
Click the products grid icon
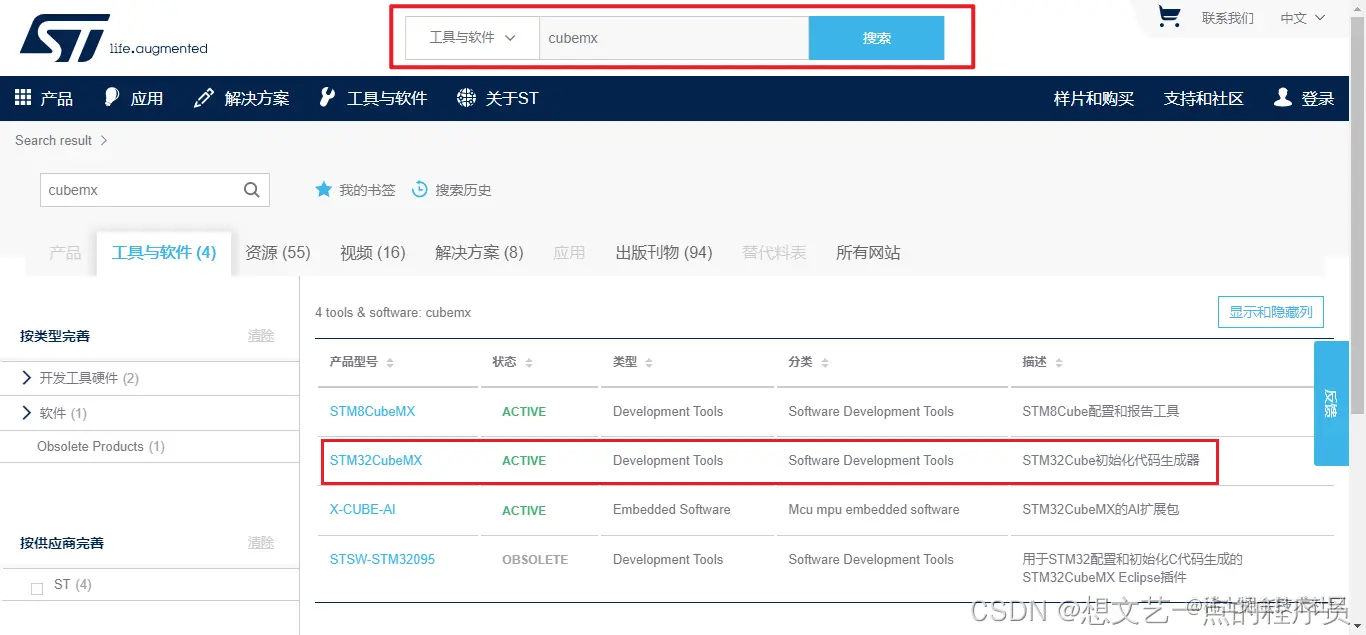[x=23, y=97]
